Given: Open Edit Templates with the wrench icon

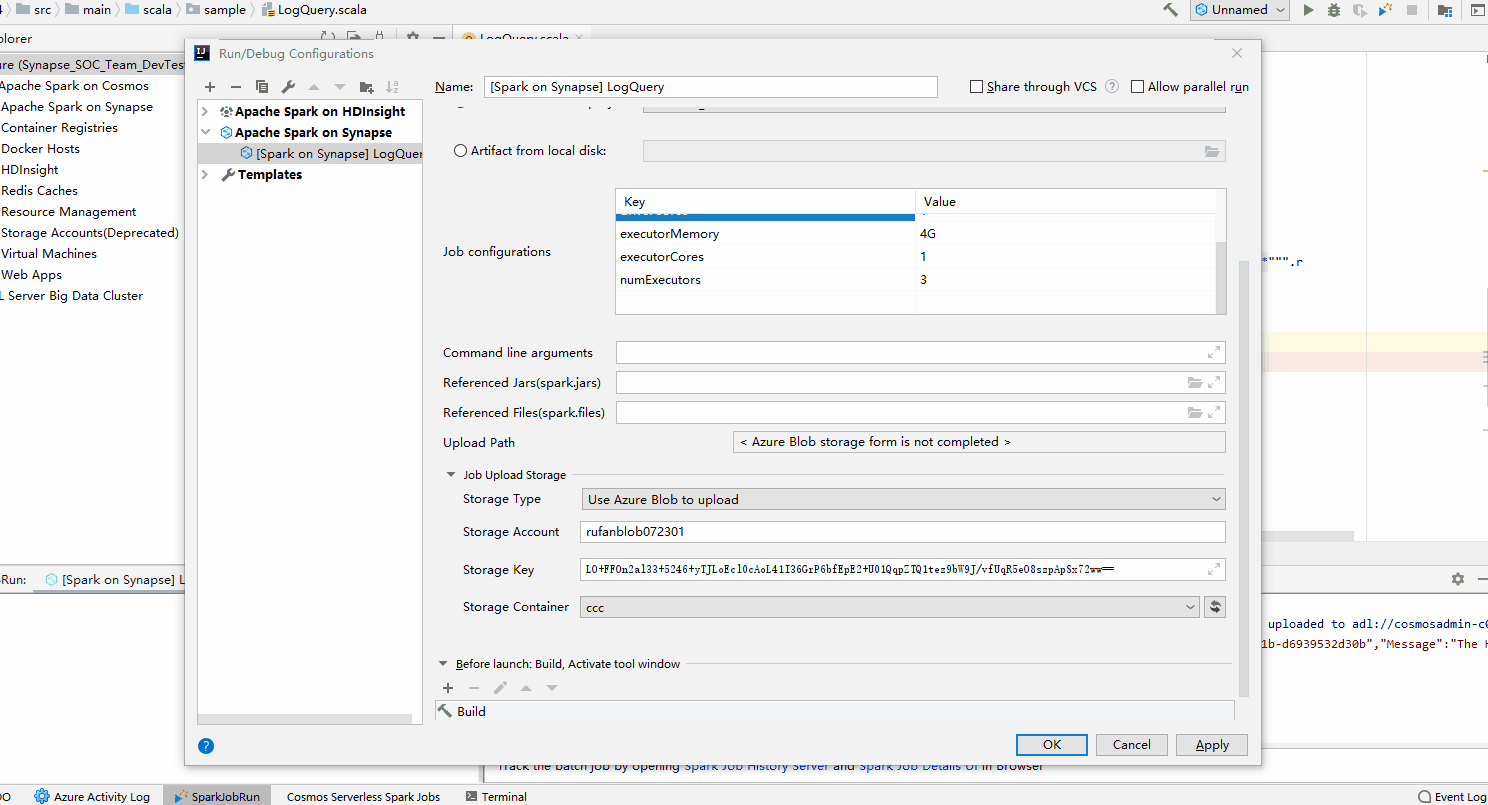Looking at the screenshot, I should (x=287, y=87).
